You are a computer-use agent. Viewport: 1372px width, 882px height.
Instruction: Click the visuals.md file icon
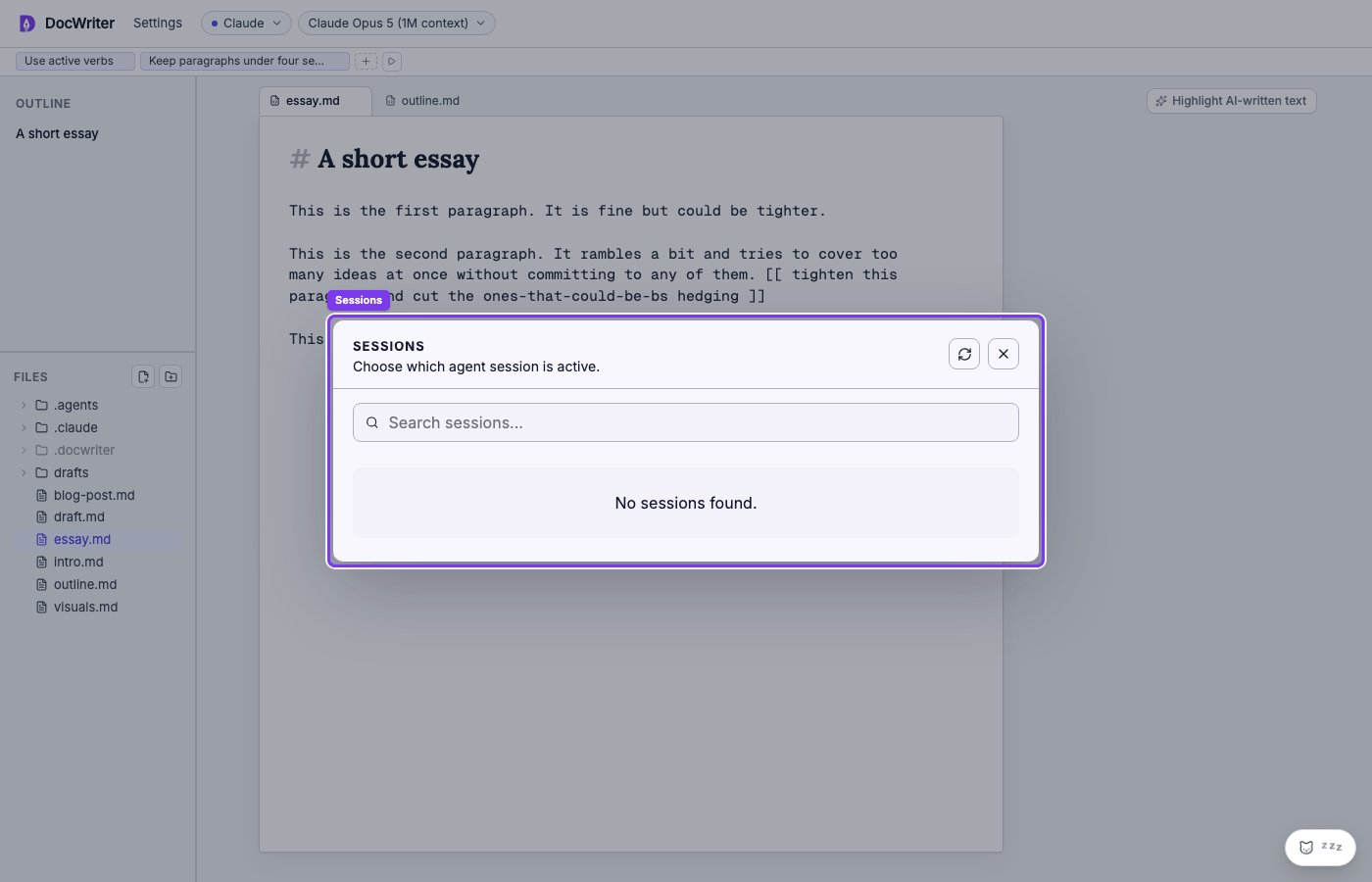pos(41,607)
